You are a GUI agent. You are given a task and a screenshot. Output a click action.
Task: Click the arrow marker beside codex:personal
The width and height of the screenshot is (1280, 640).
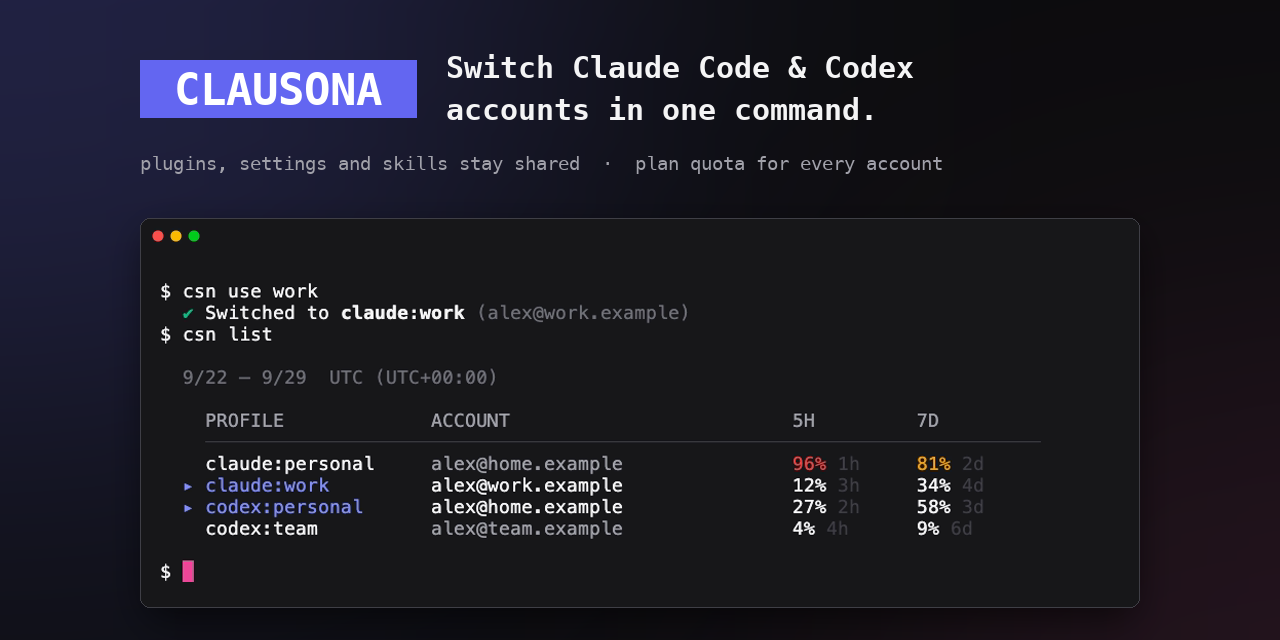(188, 508)
